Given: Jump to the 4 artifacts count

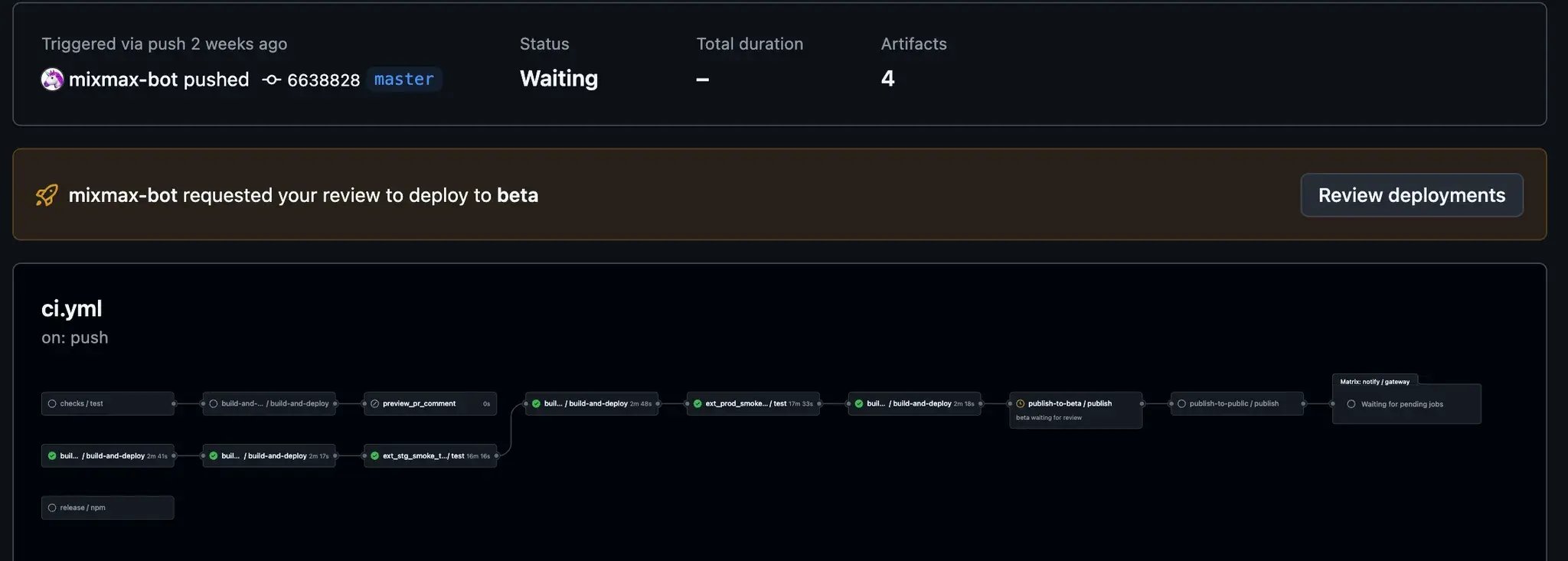Looking at the screenshot, I should click(887, 79).
